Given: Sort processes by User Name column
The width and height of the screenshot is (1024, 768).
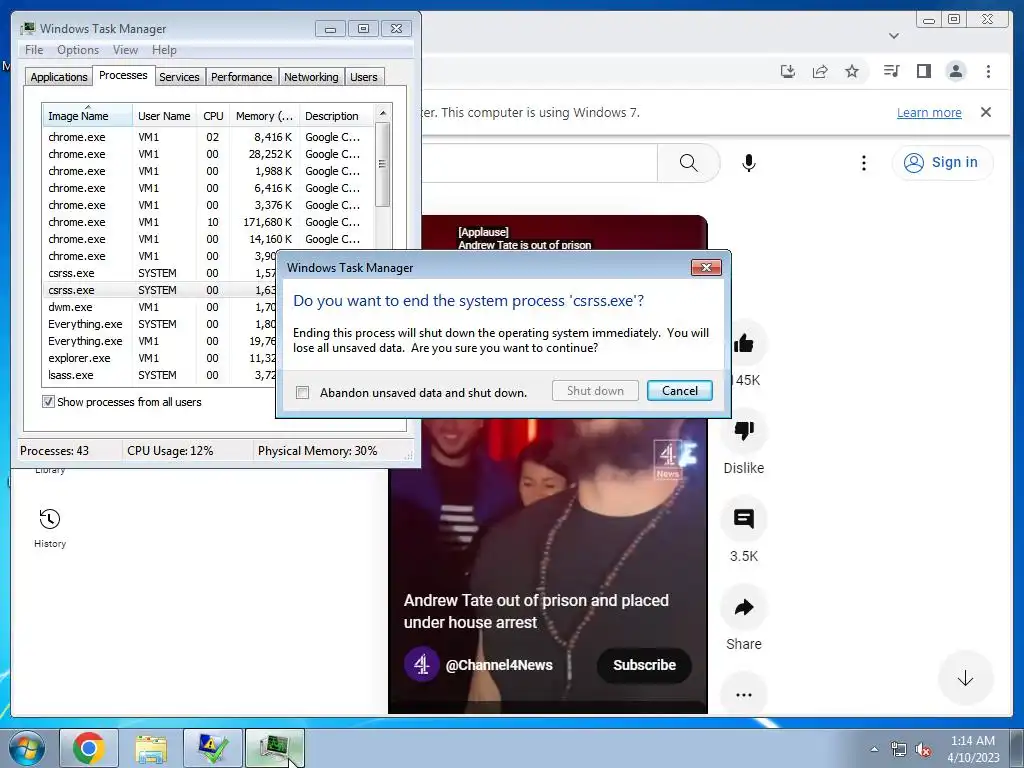Looking at the screenshot, I should [164, 116].
